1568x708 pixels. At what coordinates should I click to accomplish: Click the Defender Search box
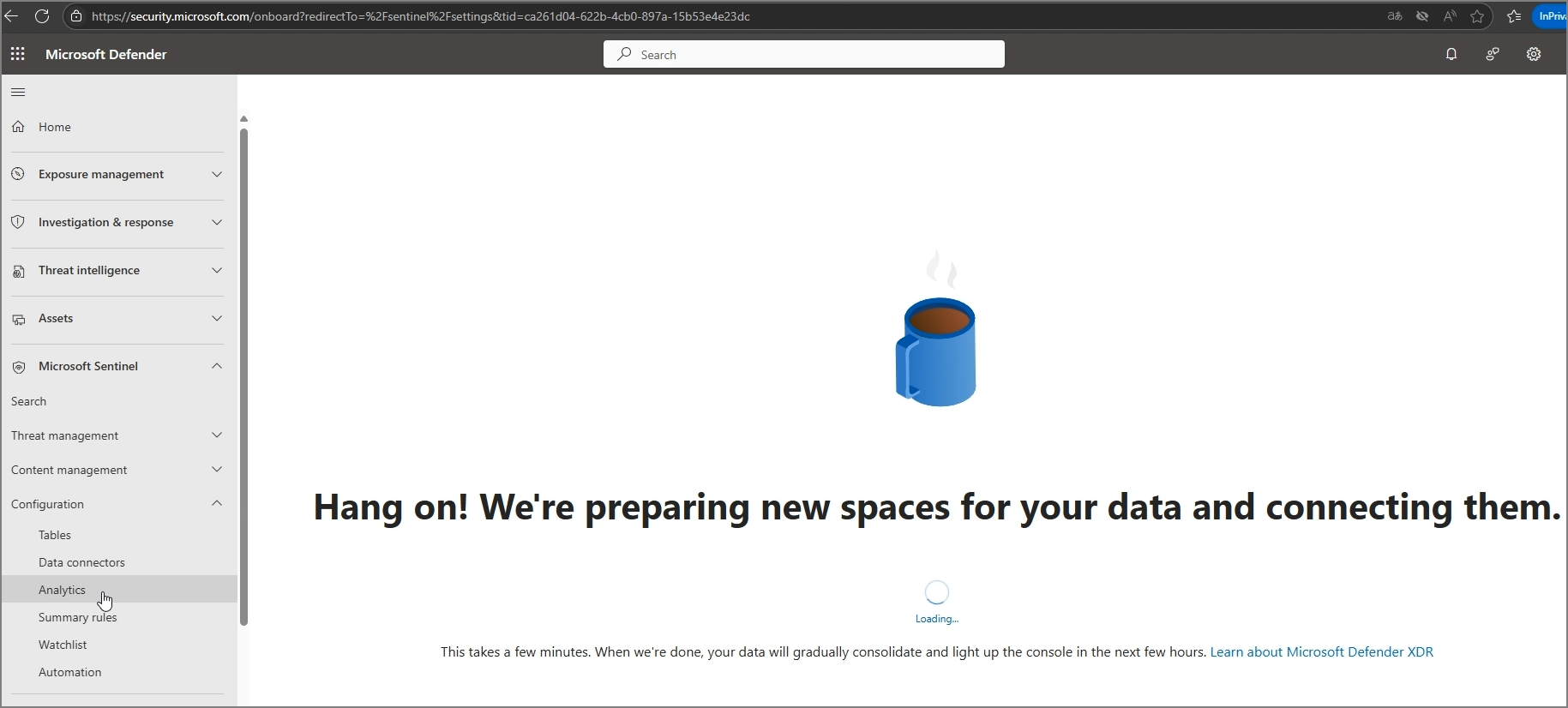pos(804,54)
